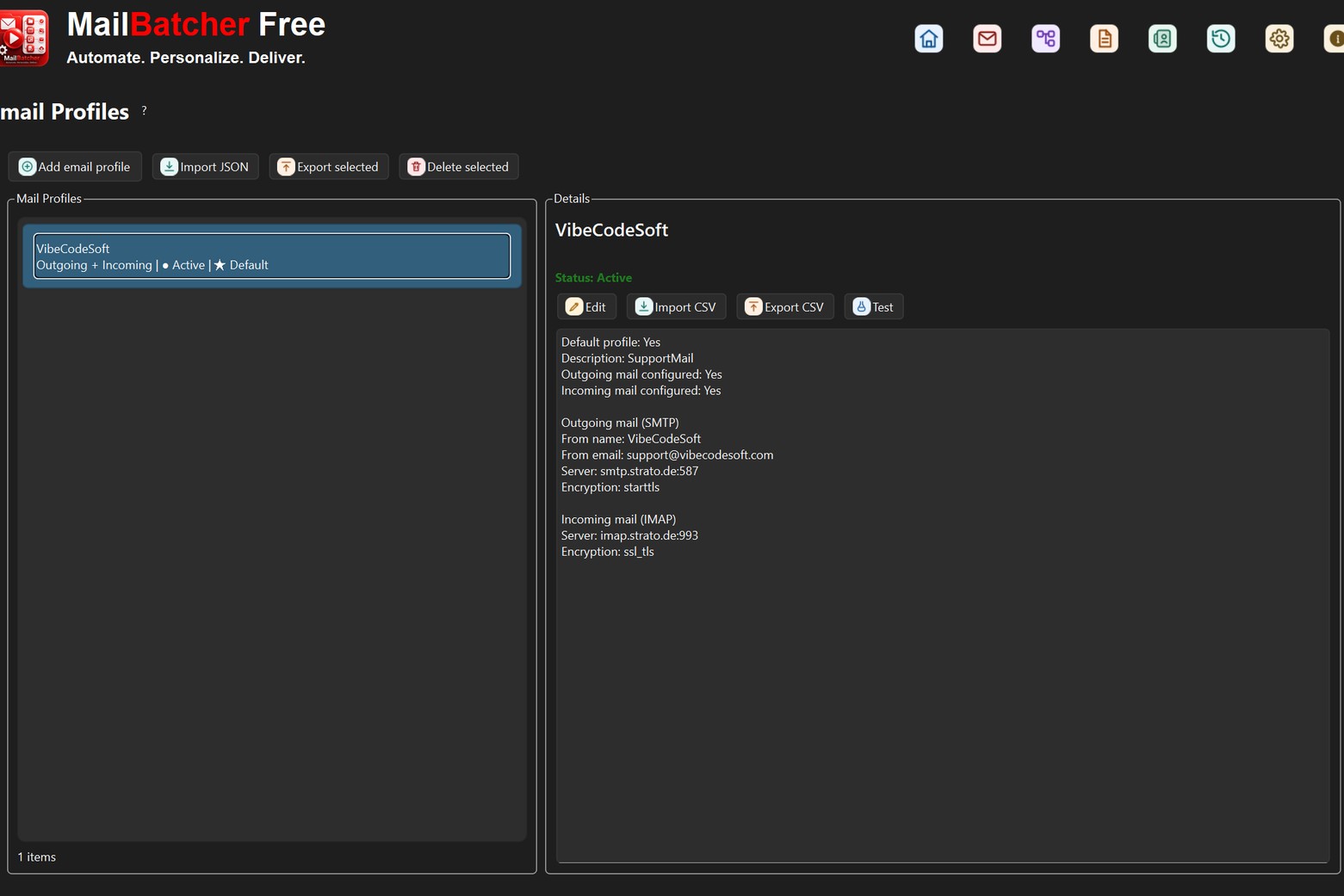This screenshot has height=896, width=1344.
Task: Import profiles with Import JSON
Action: pos(205,167)
